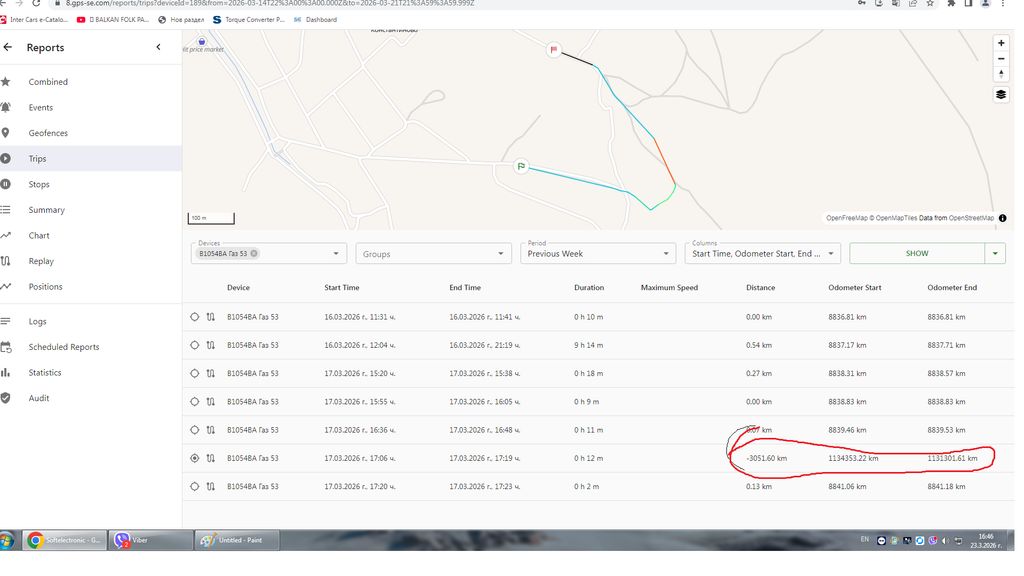The height and width of the screenshot is (576, 1024).
Task: Click the Audit shield icon
Action: pos(6,398)
